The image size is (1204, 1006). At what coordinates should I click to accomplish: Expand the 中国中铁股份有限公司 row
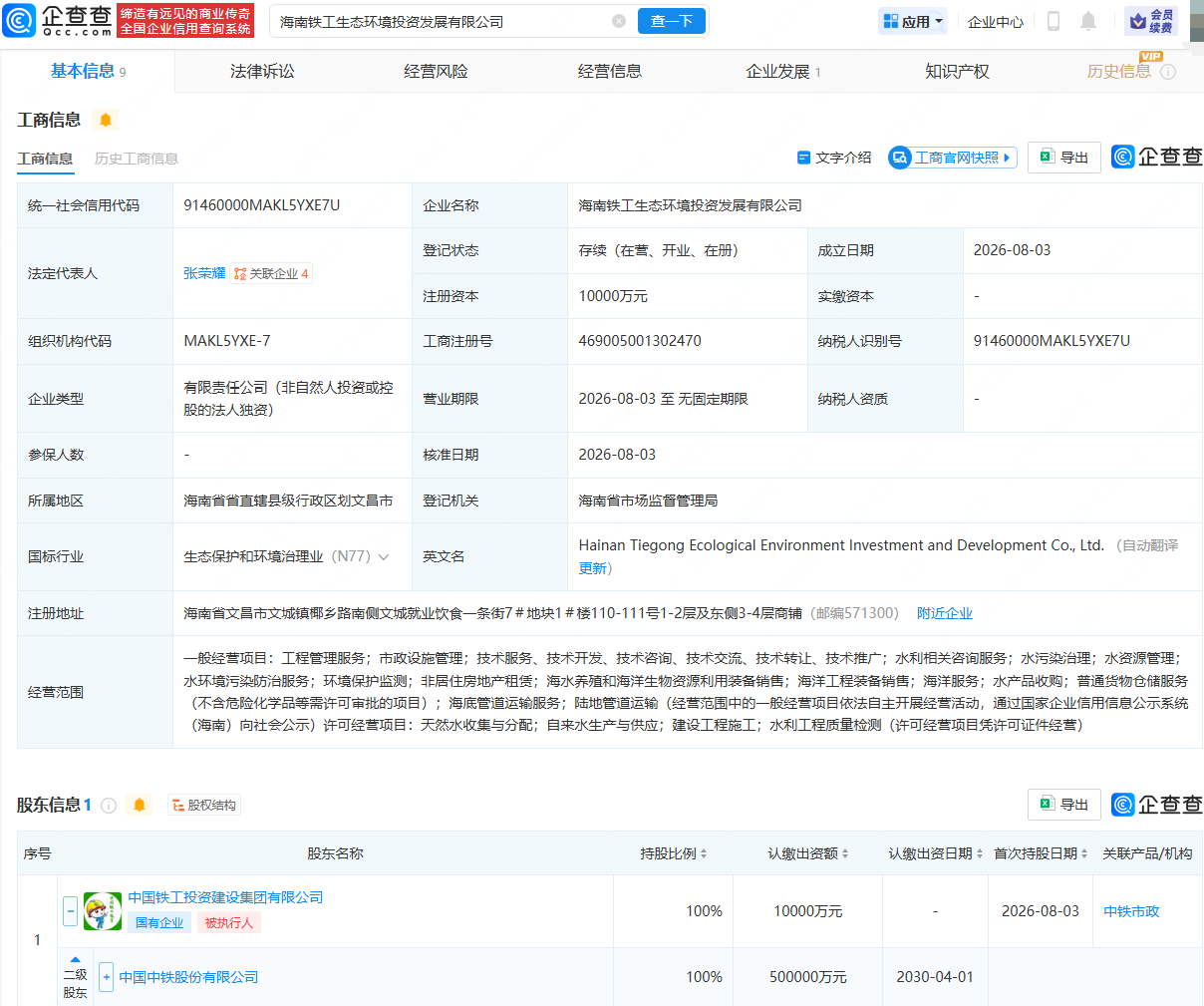click(x=107, y=976)
